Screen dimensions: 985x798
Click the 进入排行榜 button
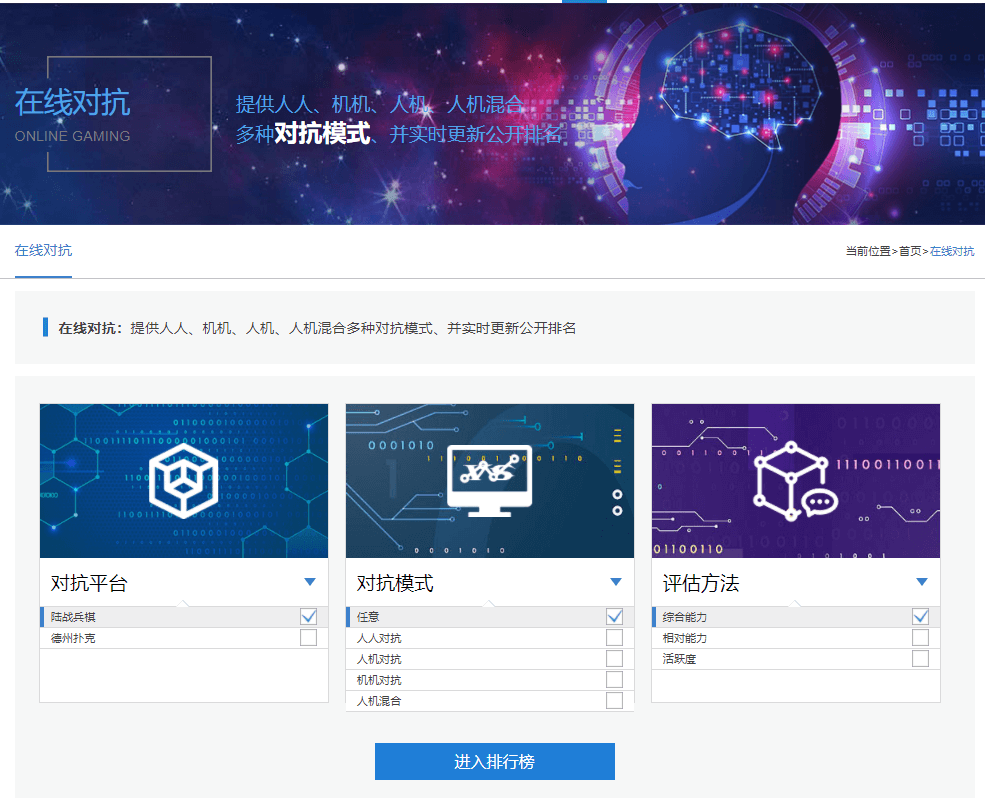coord(493,761)
